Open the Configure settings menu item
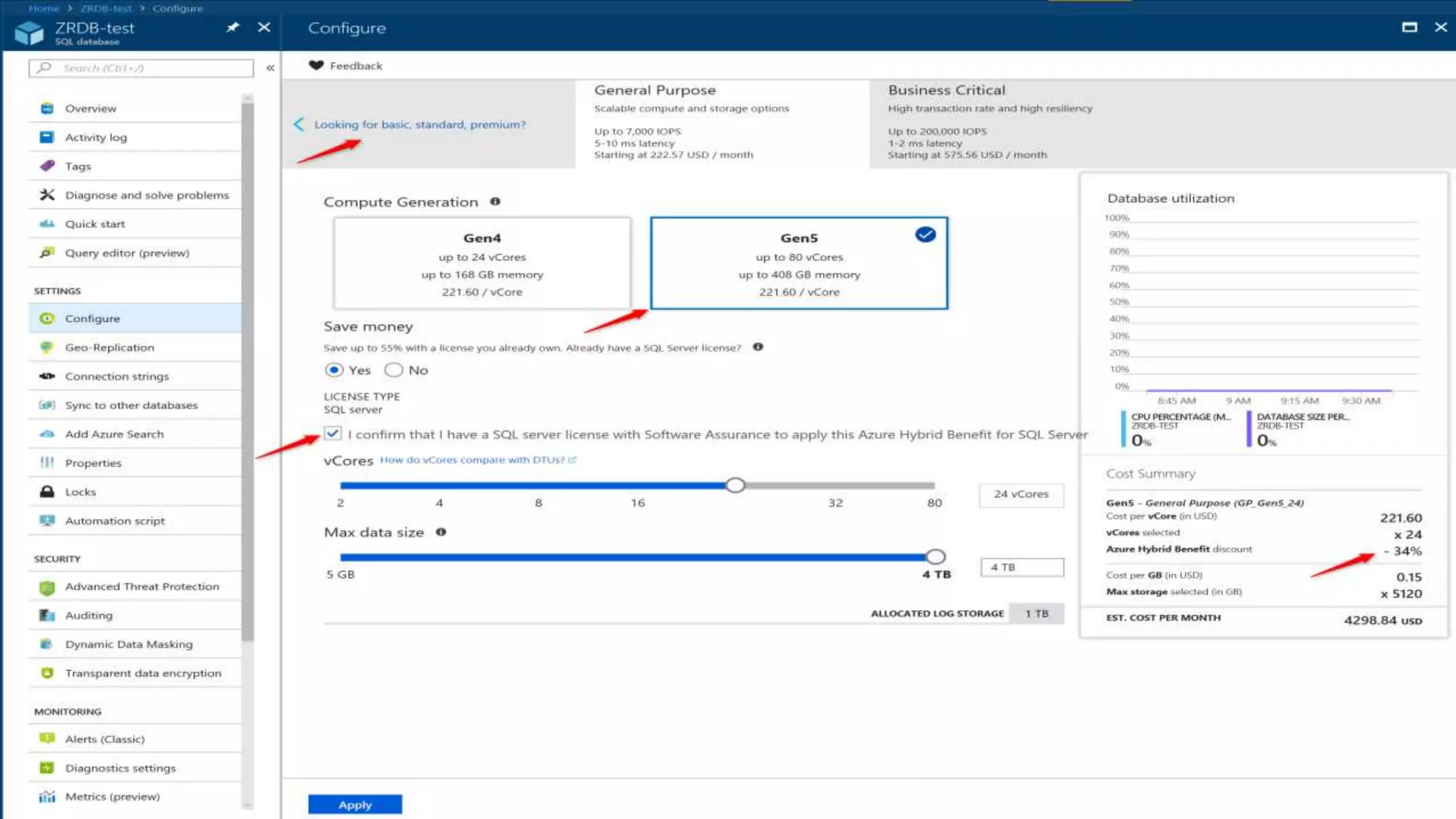 135,318
